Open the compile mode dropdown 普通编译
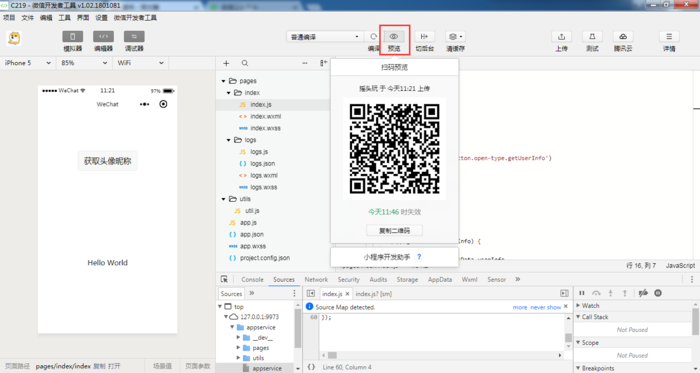Image resolution: width=700 pixels, height=373 pixels. coord(324,37)
